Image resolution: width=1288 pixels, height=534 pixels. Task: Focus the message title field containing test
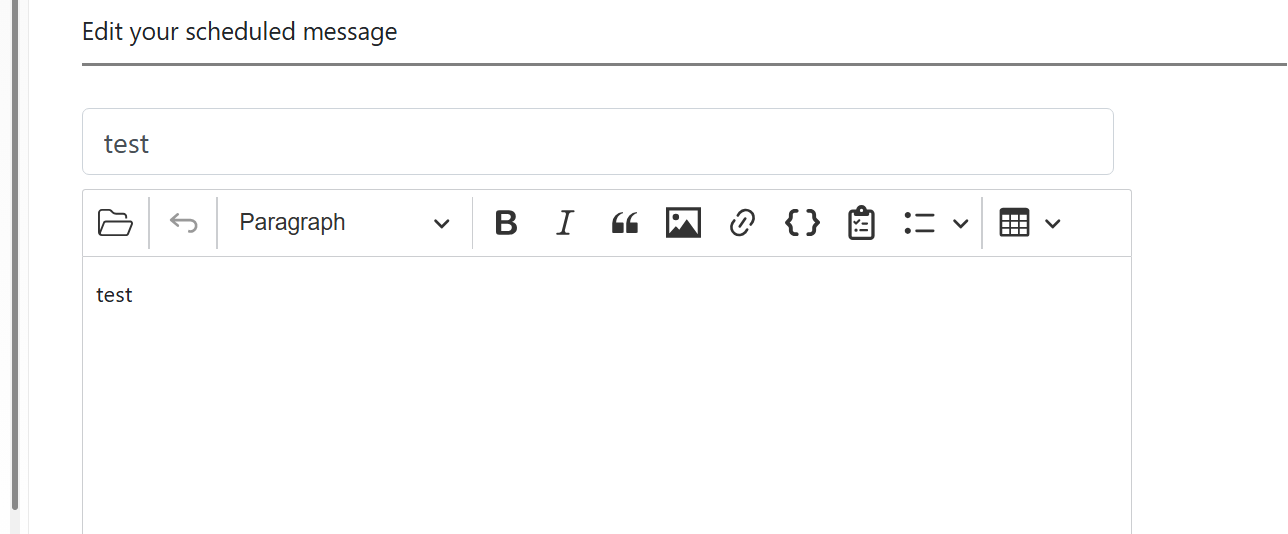click(598, 142)
